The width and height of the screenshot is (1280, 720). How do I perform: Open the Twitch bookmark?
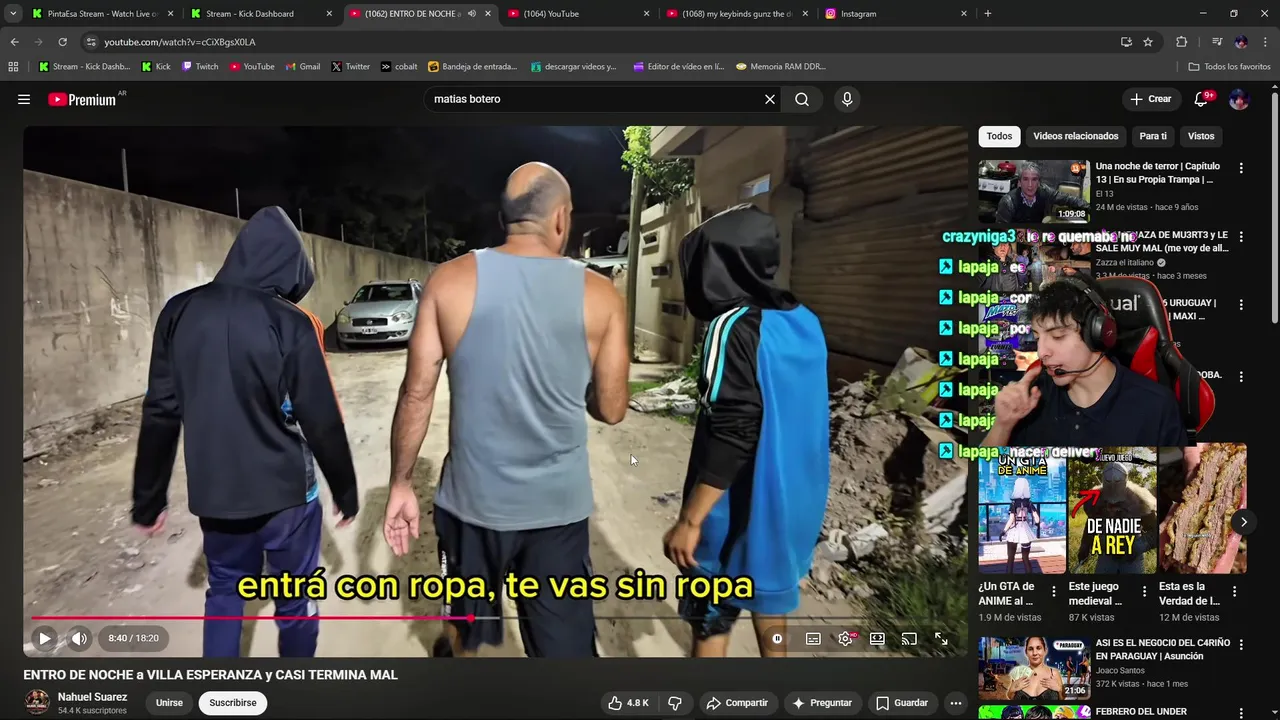[200, 67]
